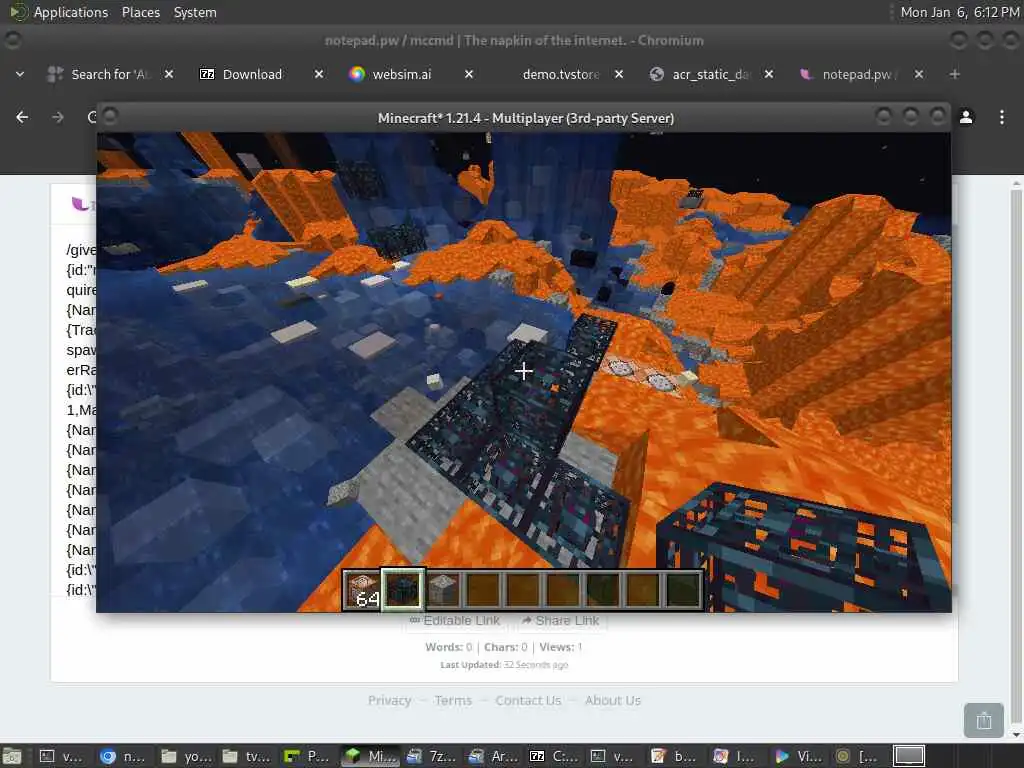
Task: Open taskbar item 'Vi...' player
Action: point(798,756)
